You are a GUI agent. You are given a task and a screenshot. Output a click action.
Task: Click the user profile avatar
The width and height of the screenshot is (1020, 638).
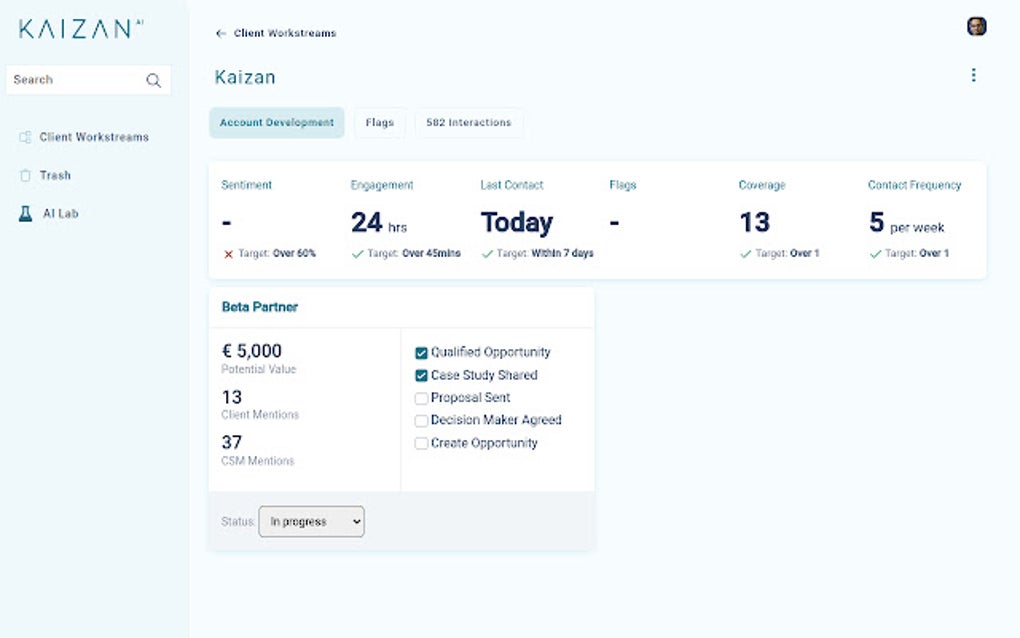[x=975, y=25]
